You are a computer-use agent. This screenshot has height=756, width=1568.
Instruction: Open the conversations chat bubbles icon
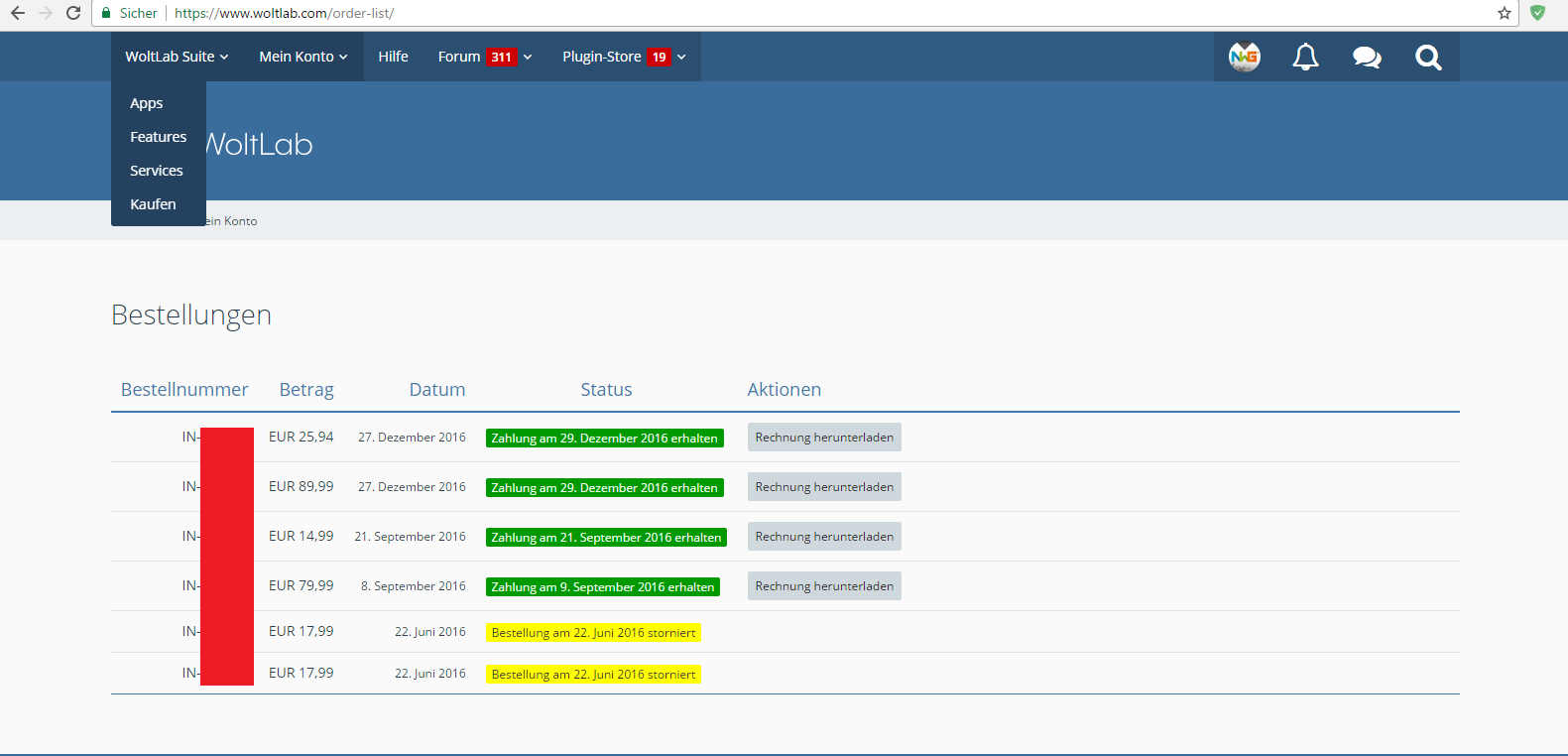(x=1367, y=58)
